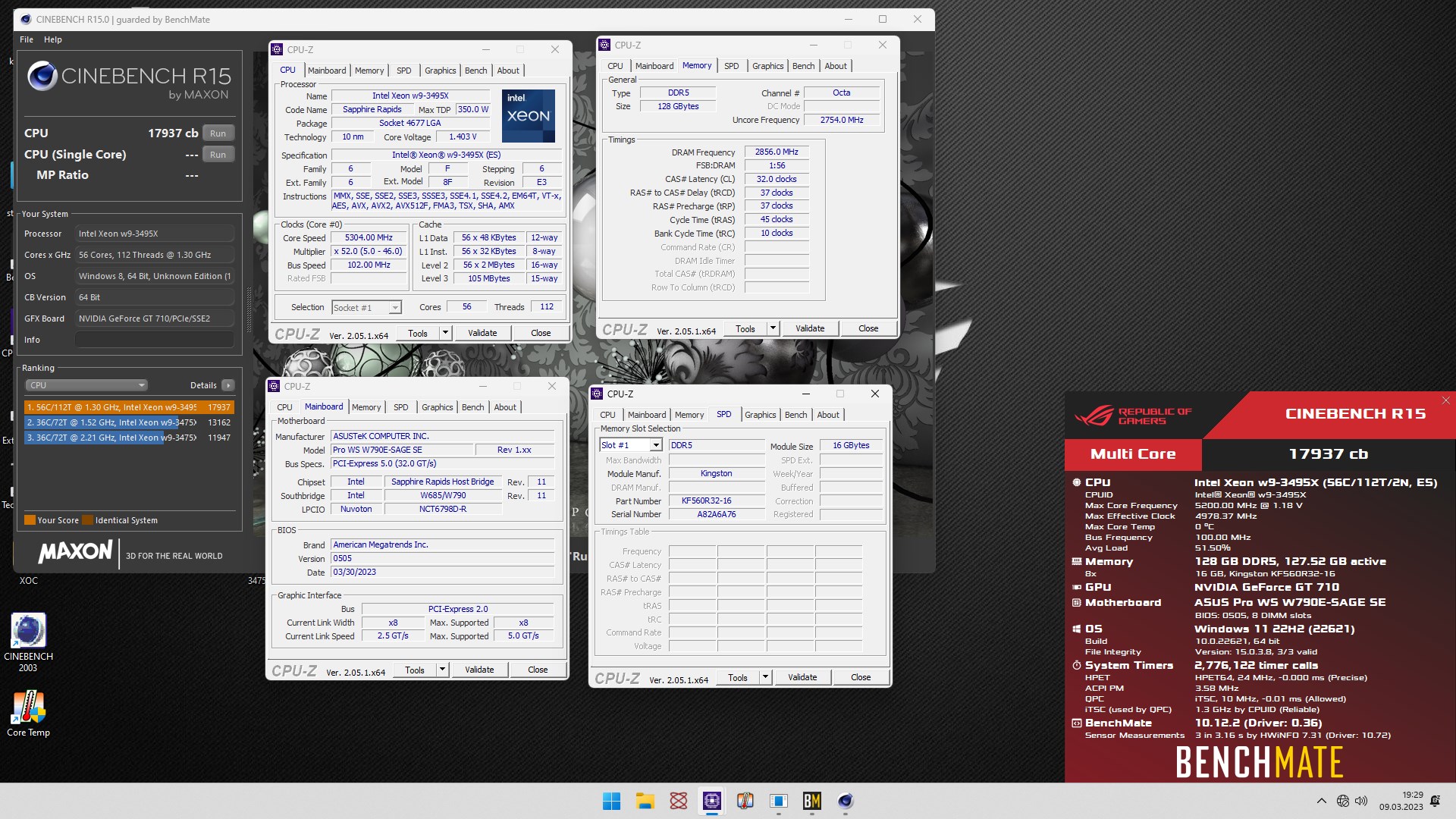
Task: Switch to SPD tab in the Memory window
Action: 731,66
